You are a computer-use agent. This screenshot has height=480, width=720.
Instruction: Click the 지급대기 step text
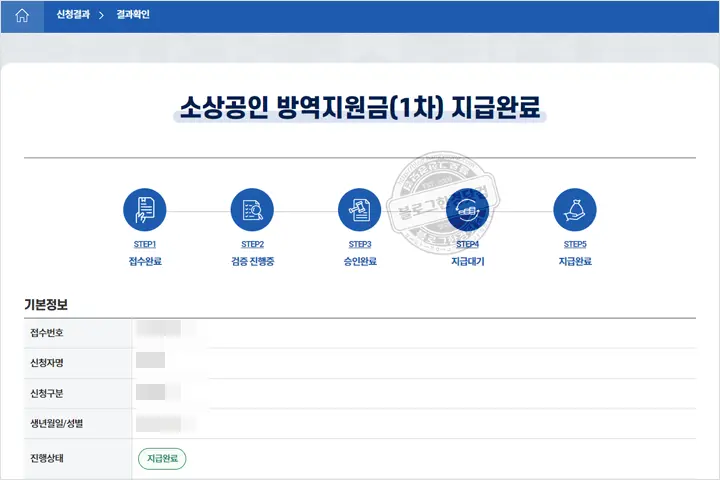467,261
